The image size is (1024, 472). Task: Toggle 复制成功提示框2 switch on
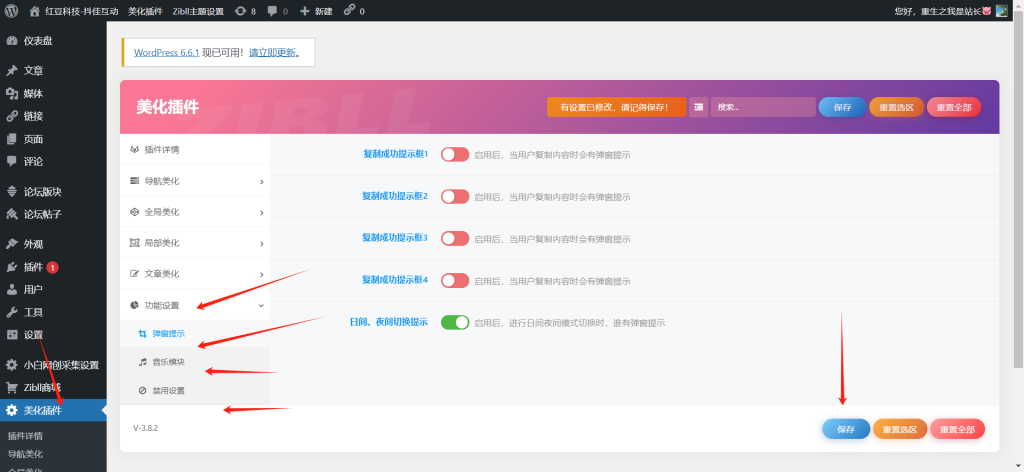point(455,197)
